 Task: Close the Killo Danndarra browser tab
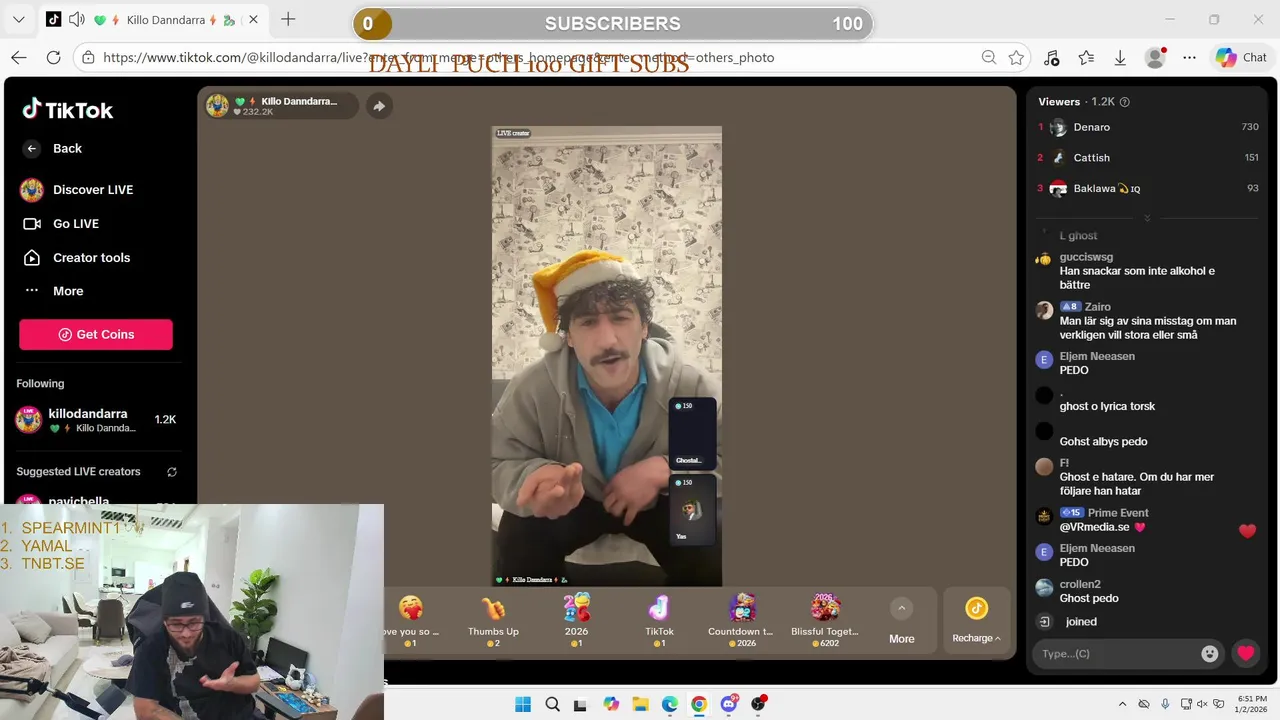(x=253, y=20)
